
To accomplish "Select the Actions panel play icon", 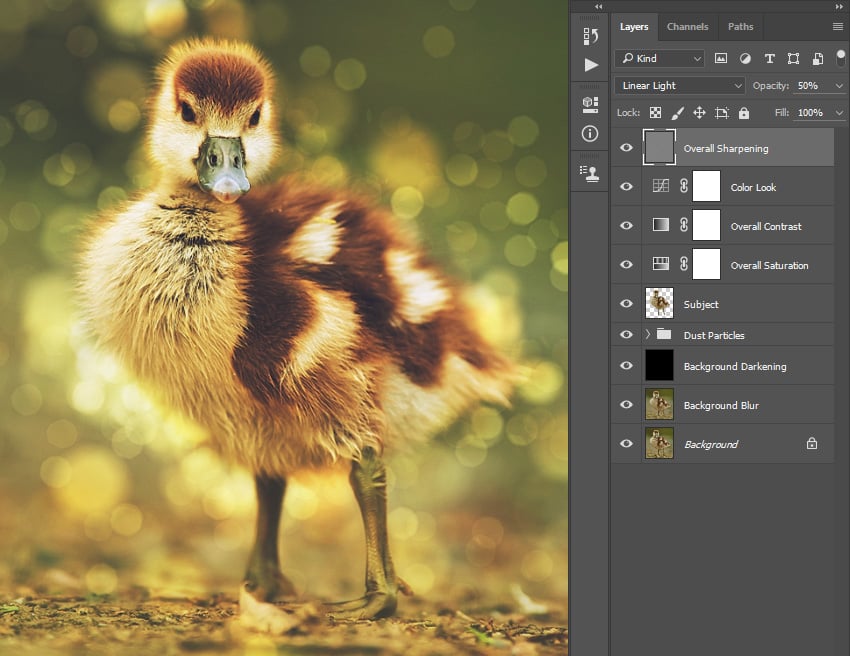I will pos(589,64).
